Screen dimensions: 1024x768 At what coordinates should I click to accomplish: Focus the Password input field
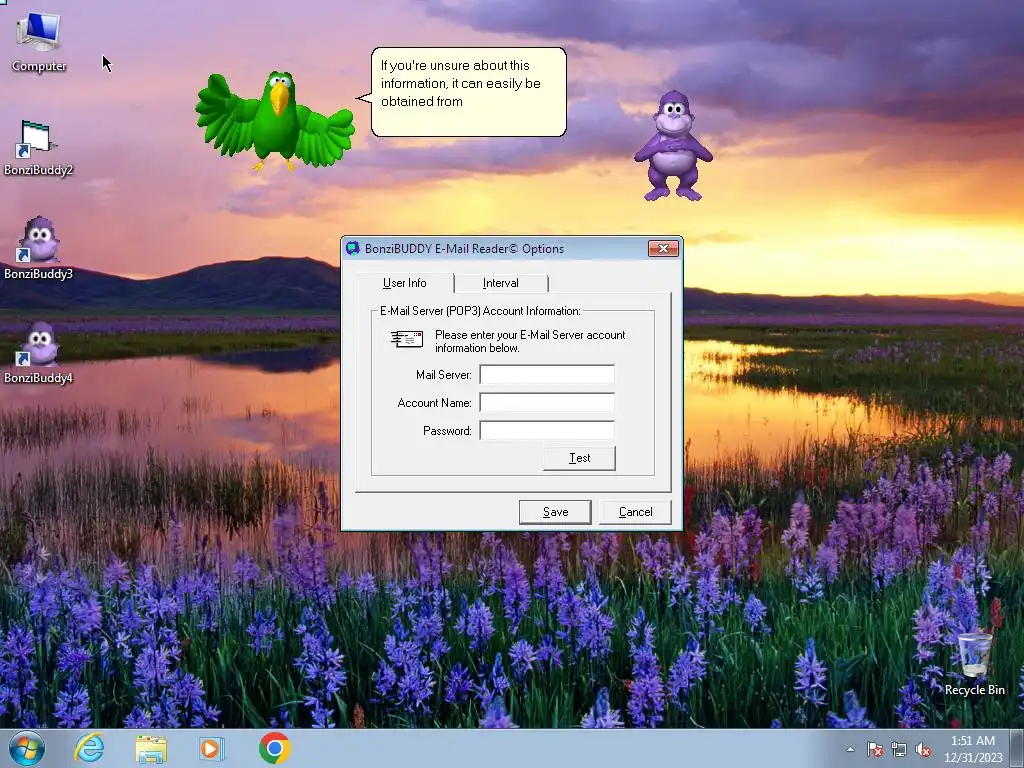(x=547, y=430)
